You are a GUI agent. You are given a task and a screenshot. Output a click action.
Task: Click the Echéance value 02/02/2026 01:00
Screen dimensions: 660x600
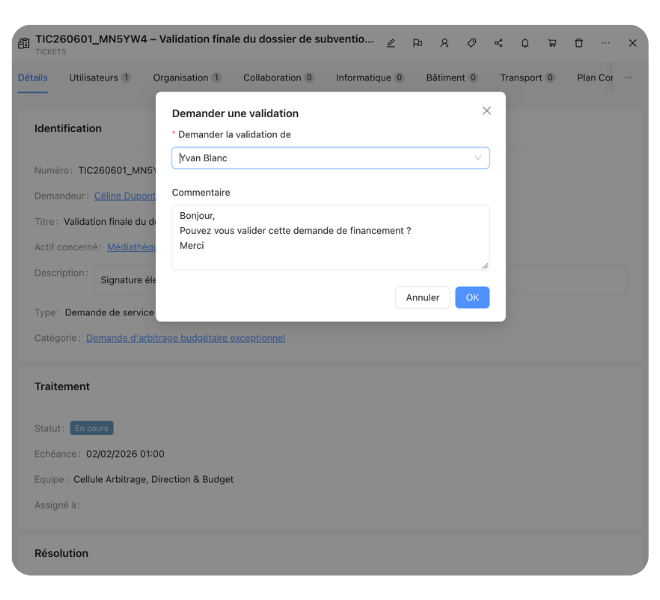(125, 454)
